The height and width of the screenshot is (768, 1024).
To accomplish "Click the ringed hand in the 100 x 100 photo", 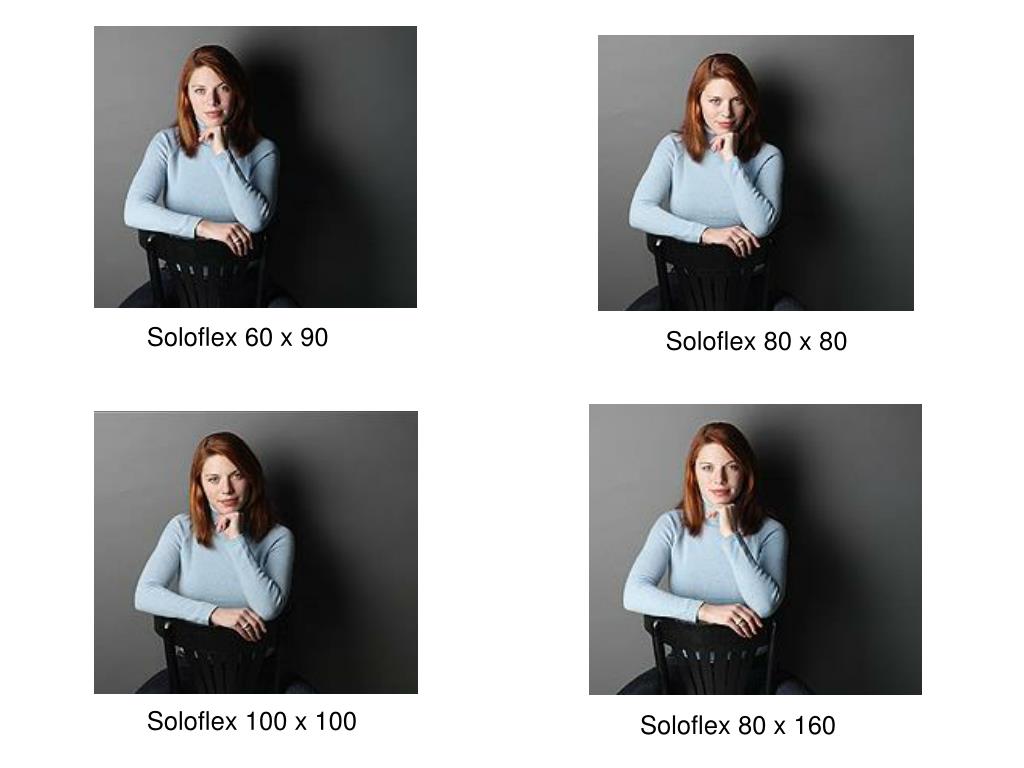I will (243, 623).
